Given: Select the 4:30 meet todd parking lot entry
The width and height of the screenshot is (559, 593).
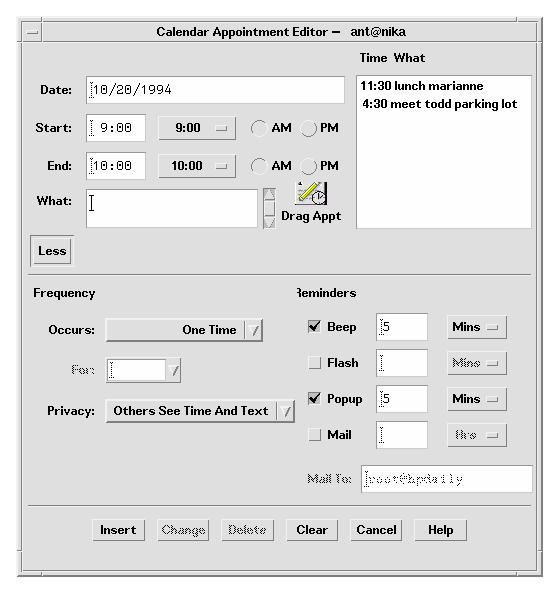Looking at the screenshot, I should click(x=439, y=104).
